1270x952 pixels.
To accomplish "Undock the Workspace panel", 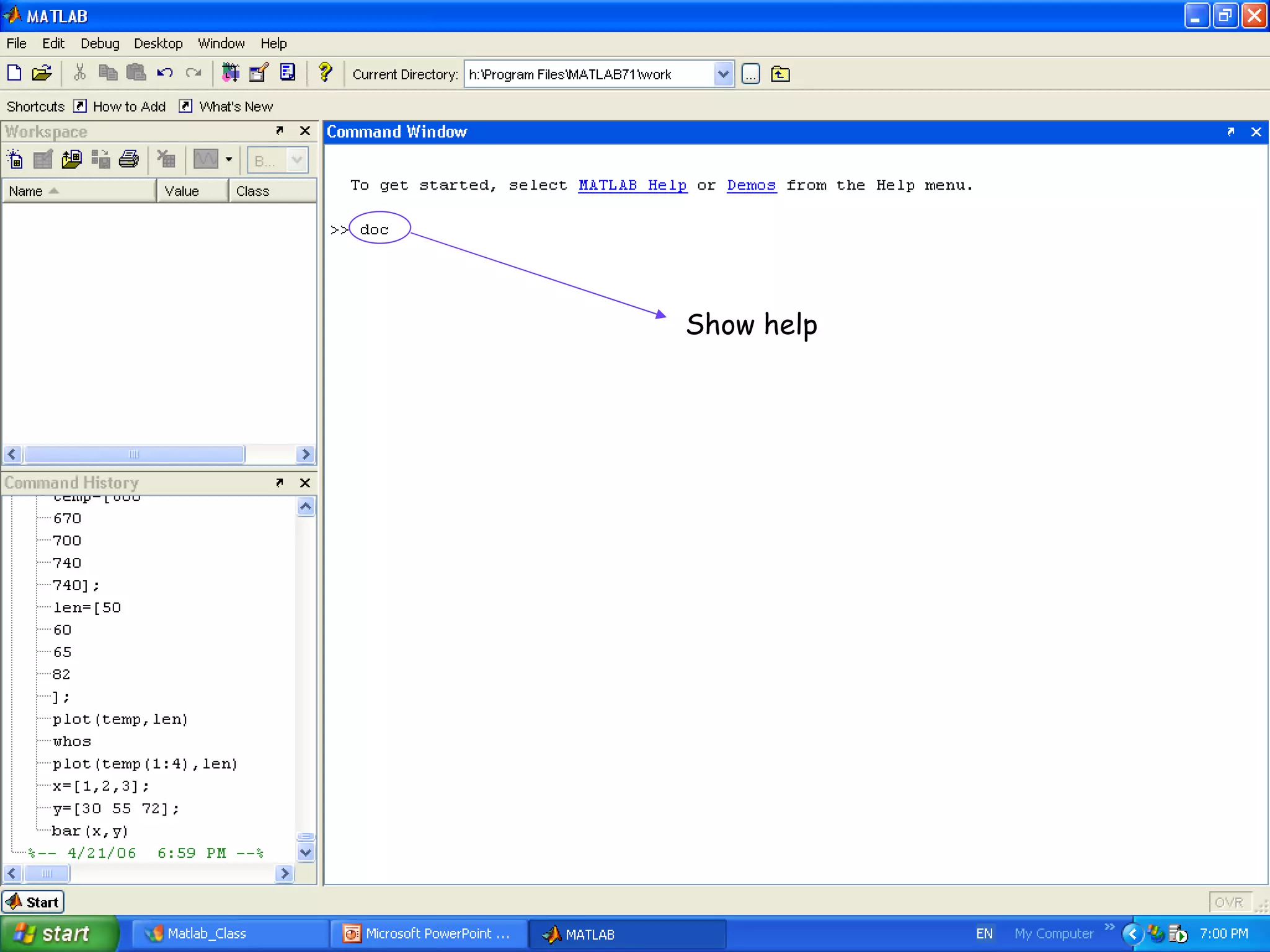I will 280,131.
